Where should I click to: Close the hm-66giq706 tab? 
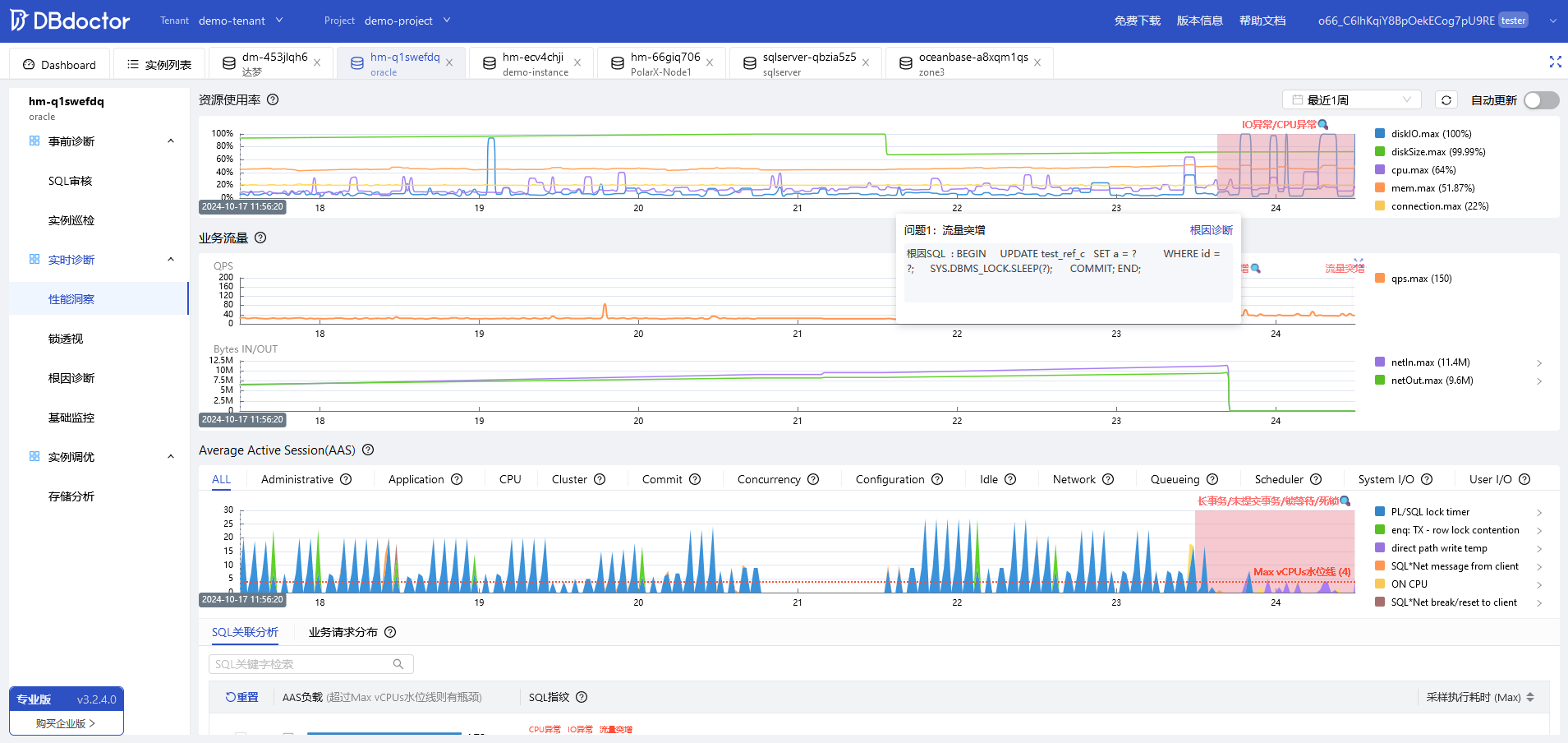pyautogui.click(x=710, y=63)
